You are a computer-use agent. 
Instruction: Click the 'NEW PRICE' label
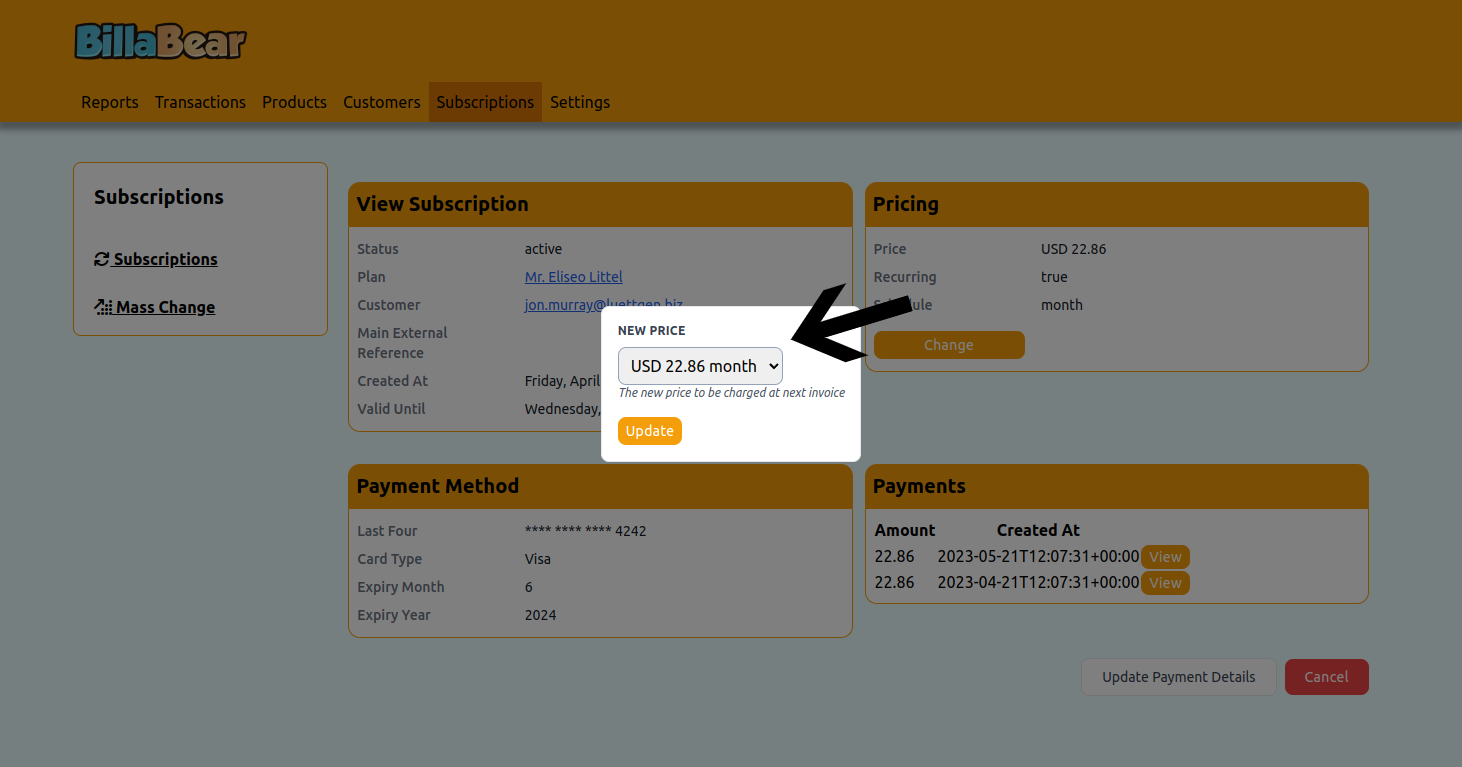652,330
